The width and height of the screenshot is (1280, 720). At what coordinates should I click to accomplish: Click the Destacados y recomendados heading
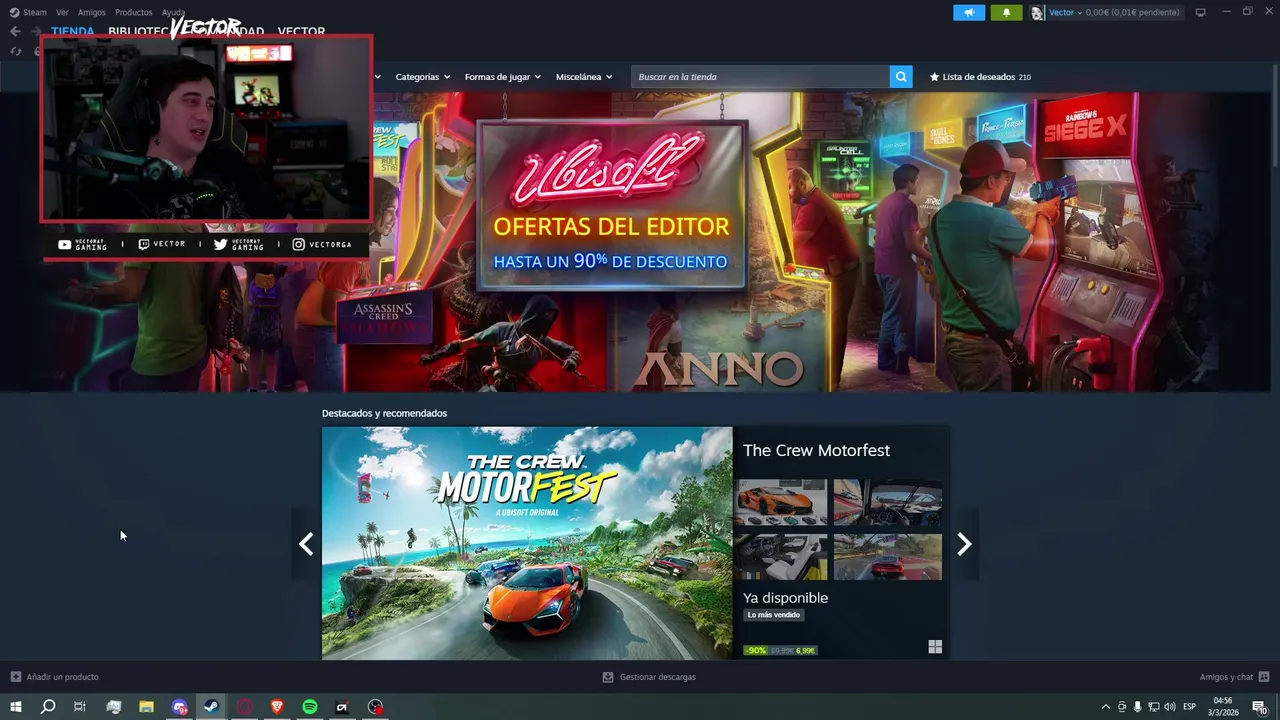pyautogui.click(x=384, y=413)
